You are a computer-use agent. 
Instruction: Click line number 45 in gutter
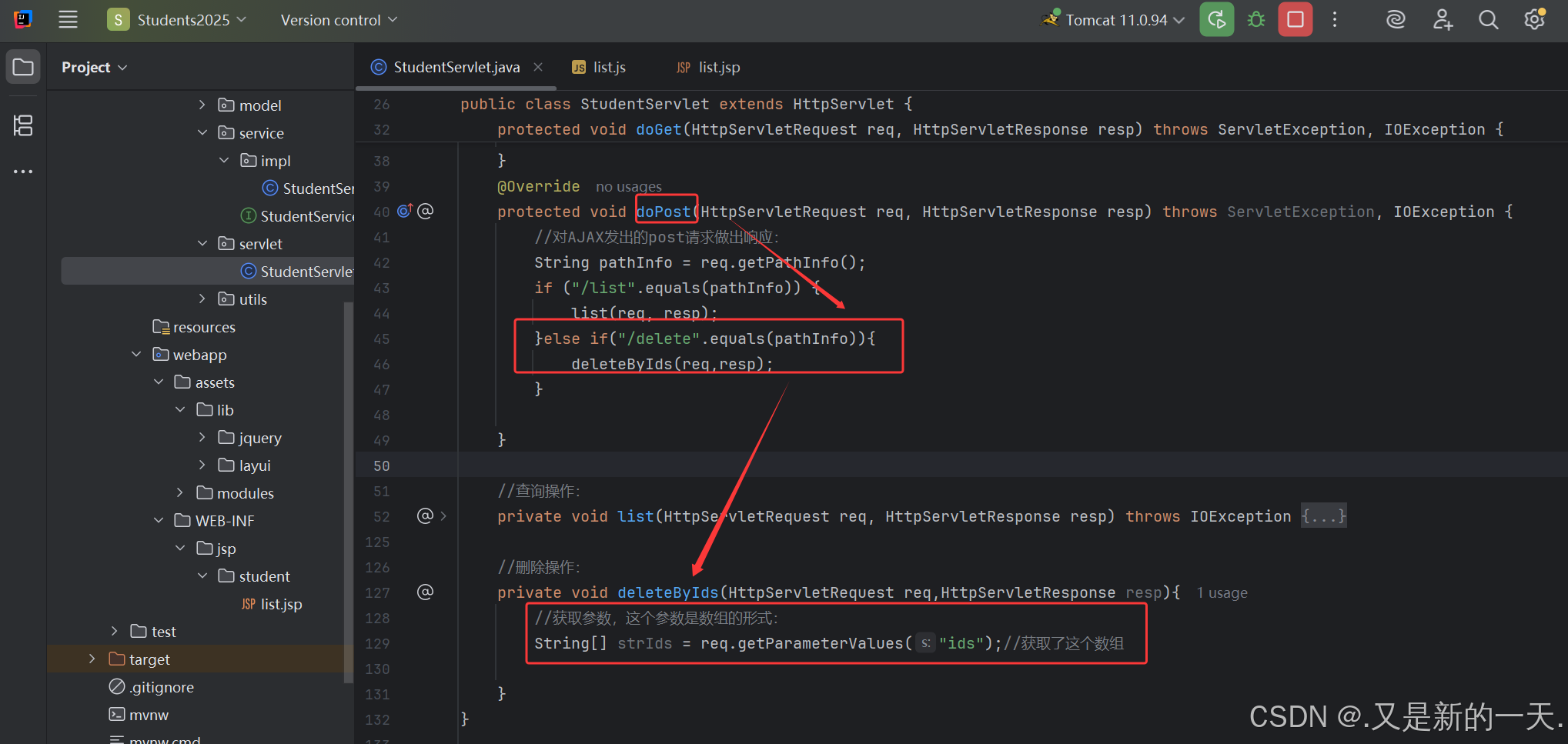(381, 339)
